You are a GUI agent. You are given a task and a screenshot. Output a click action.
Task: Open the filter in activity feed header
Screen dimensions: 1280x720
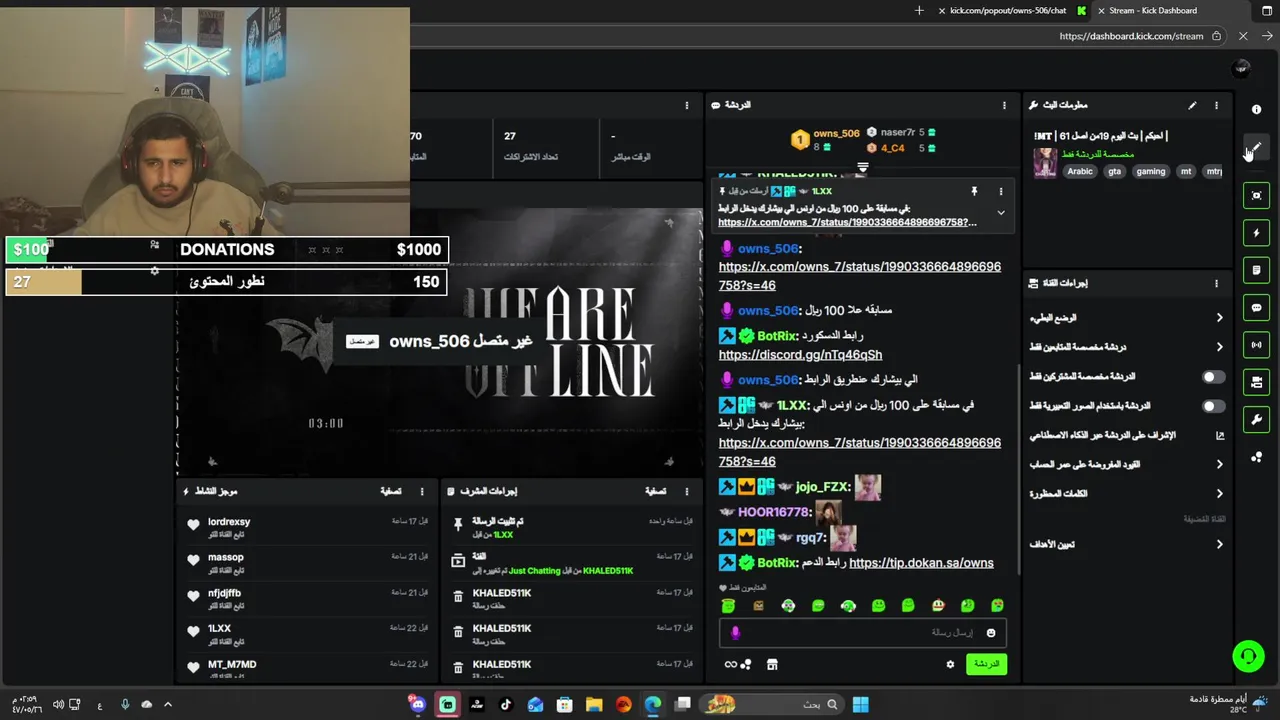pos(390,491)
